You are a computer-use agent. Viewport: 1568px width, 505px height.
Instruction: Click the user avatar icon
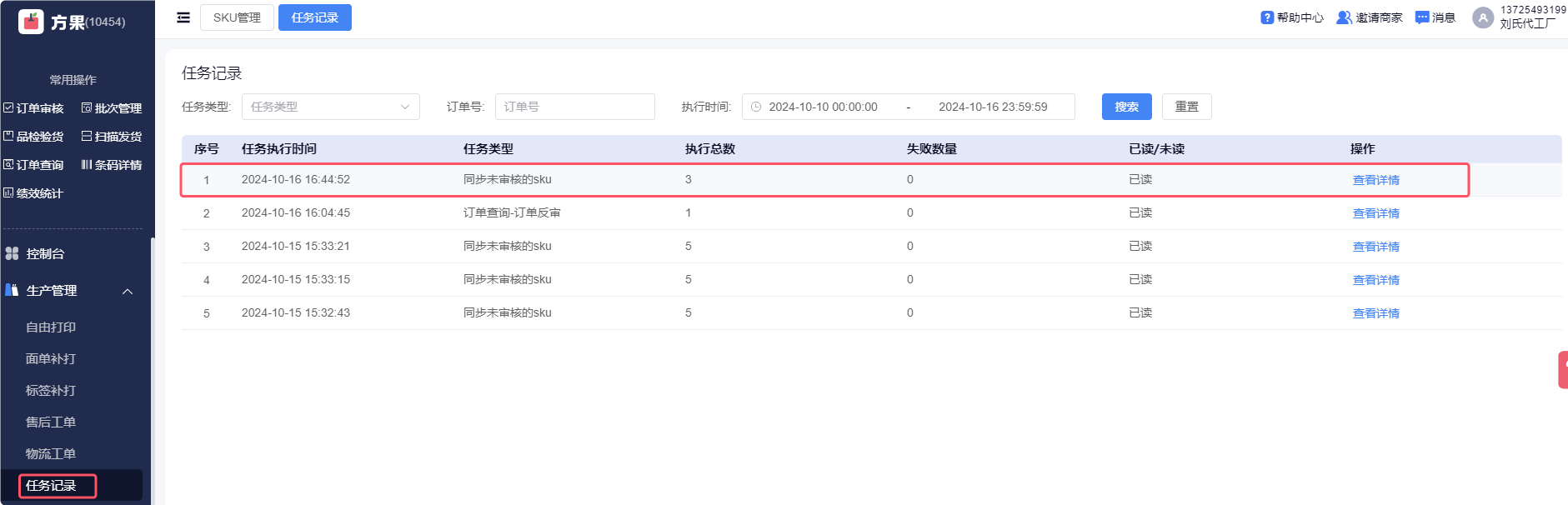[1482, 17]
